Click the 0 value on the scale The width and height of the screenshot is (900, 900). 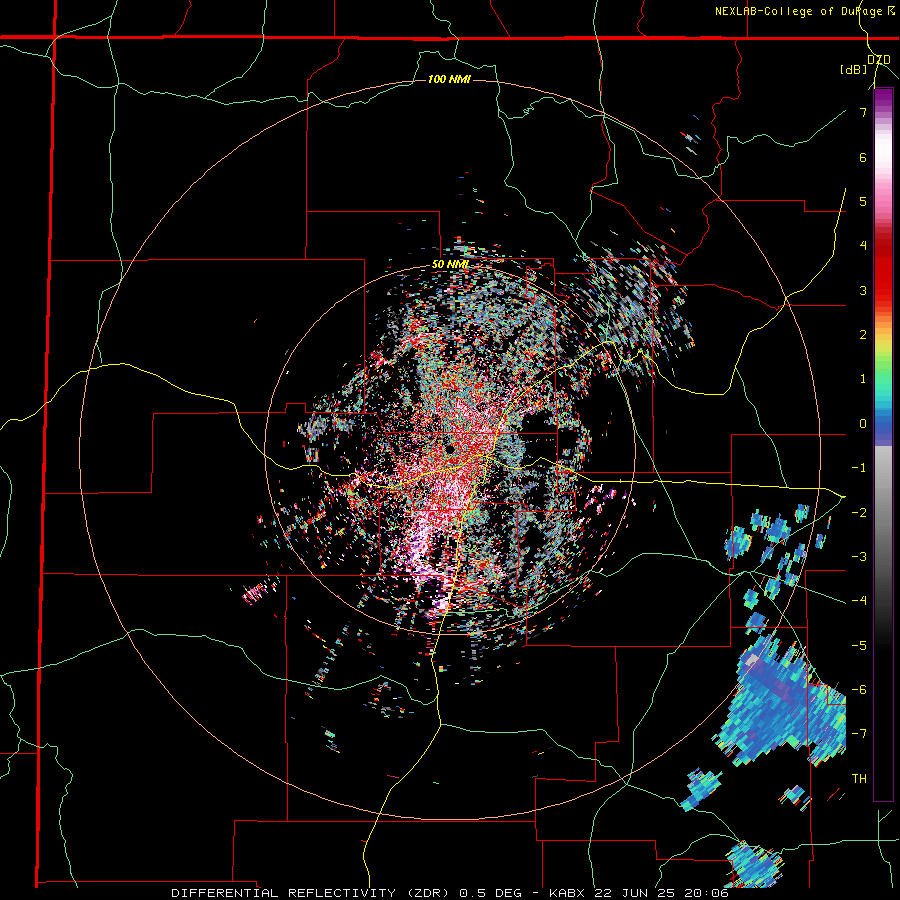863,424
